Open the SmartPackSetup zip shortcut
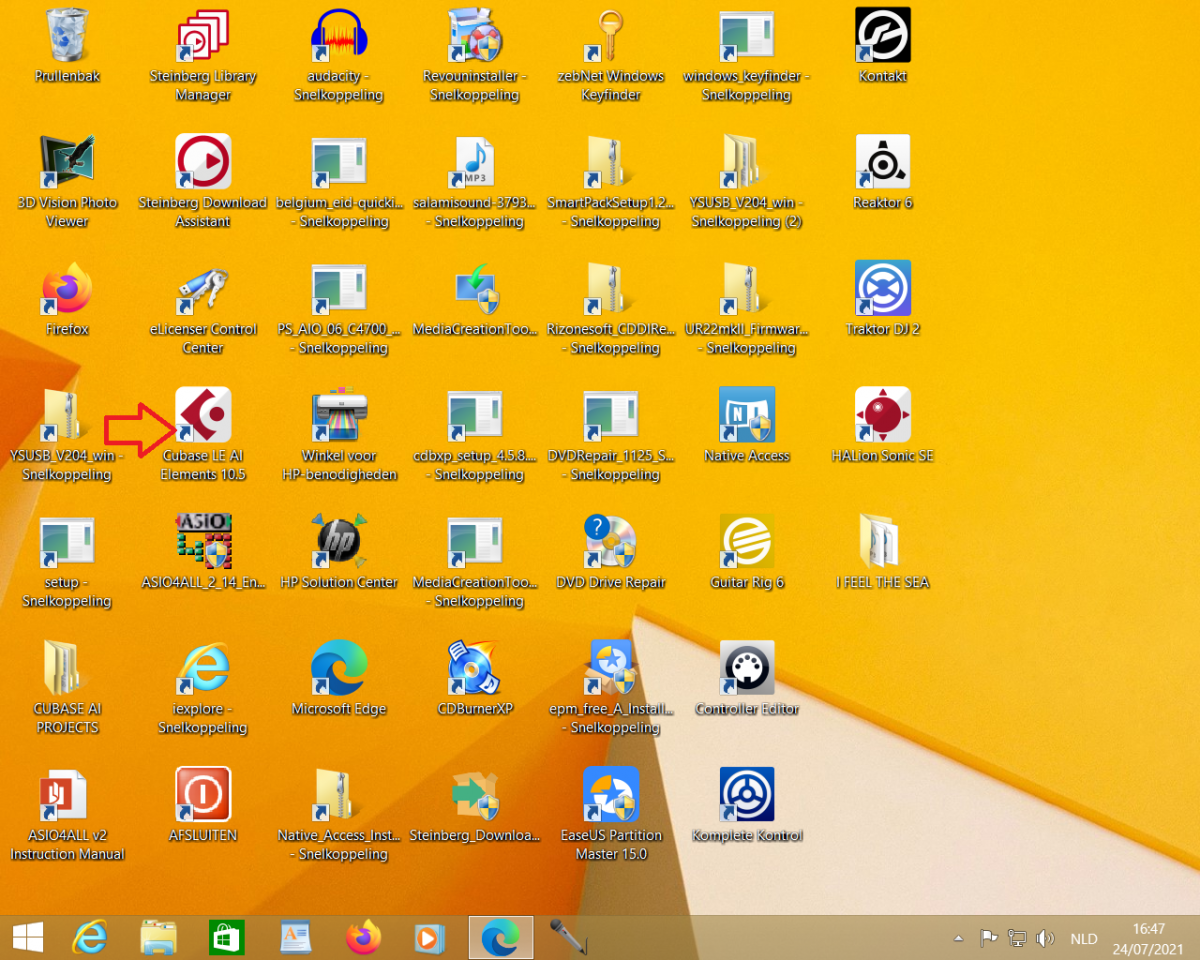This screenshot has width=1200, height=960. pyautogui.click(x=611, y=162)
